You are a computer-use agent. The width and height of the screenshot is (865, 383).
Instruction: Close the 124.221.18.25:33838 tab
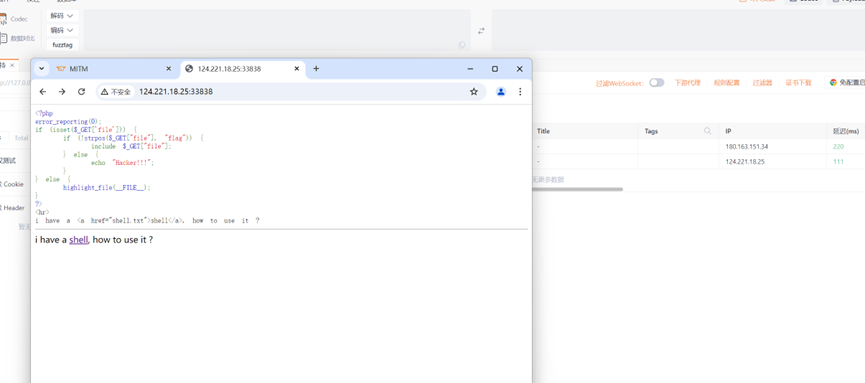coord(297,69)
